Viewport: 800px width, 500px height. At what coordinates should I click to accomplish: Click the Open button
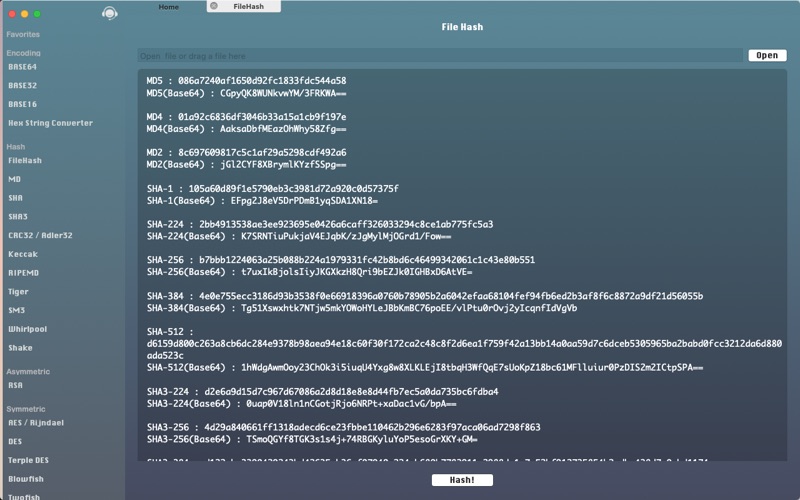click(767, 55)
